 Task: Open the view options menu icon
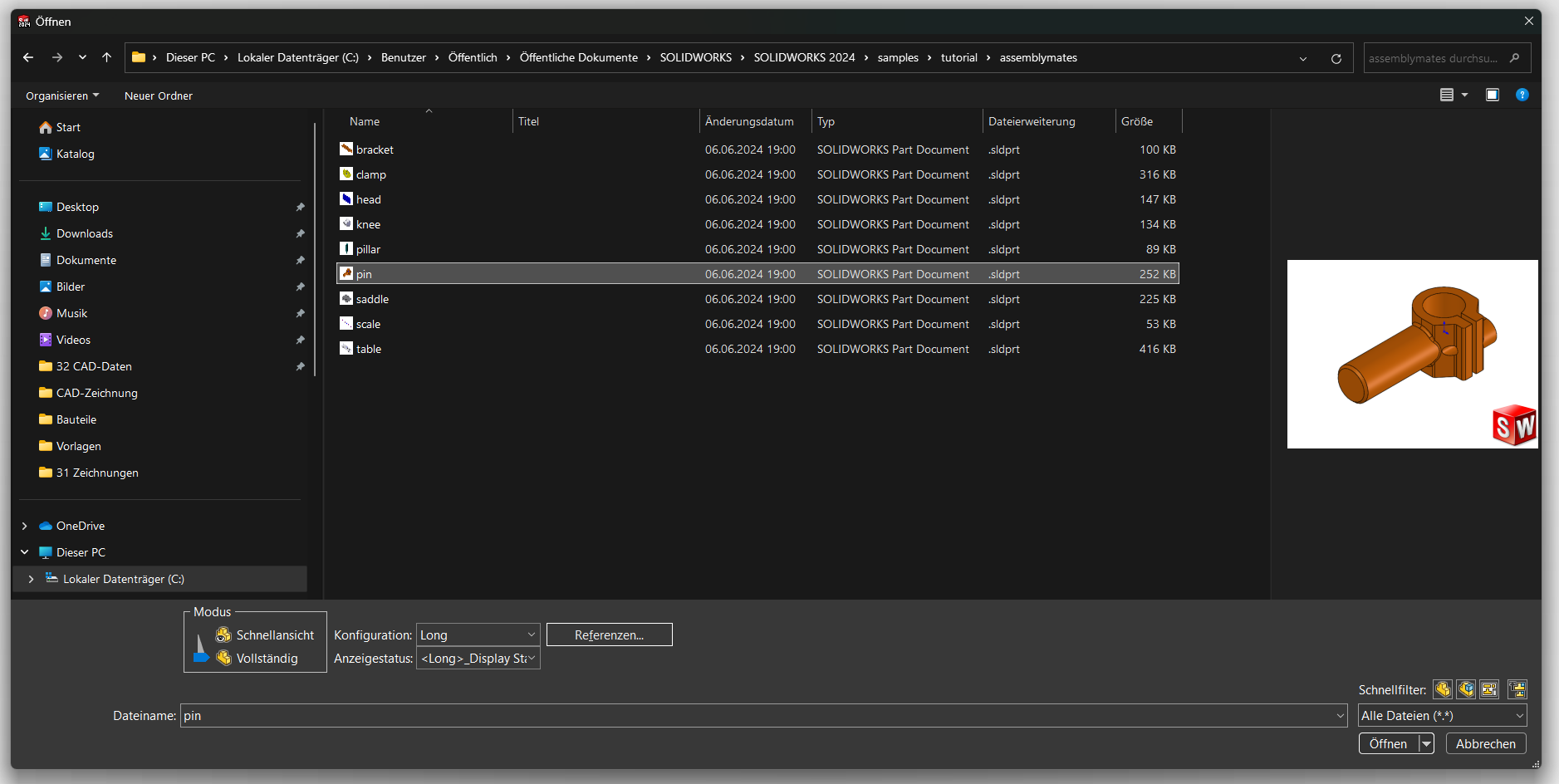(1447, 95)
